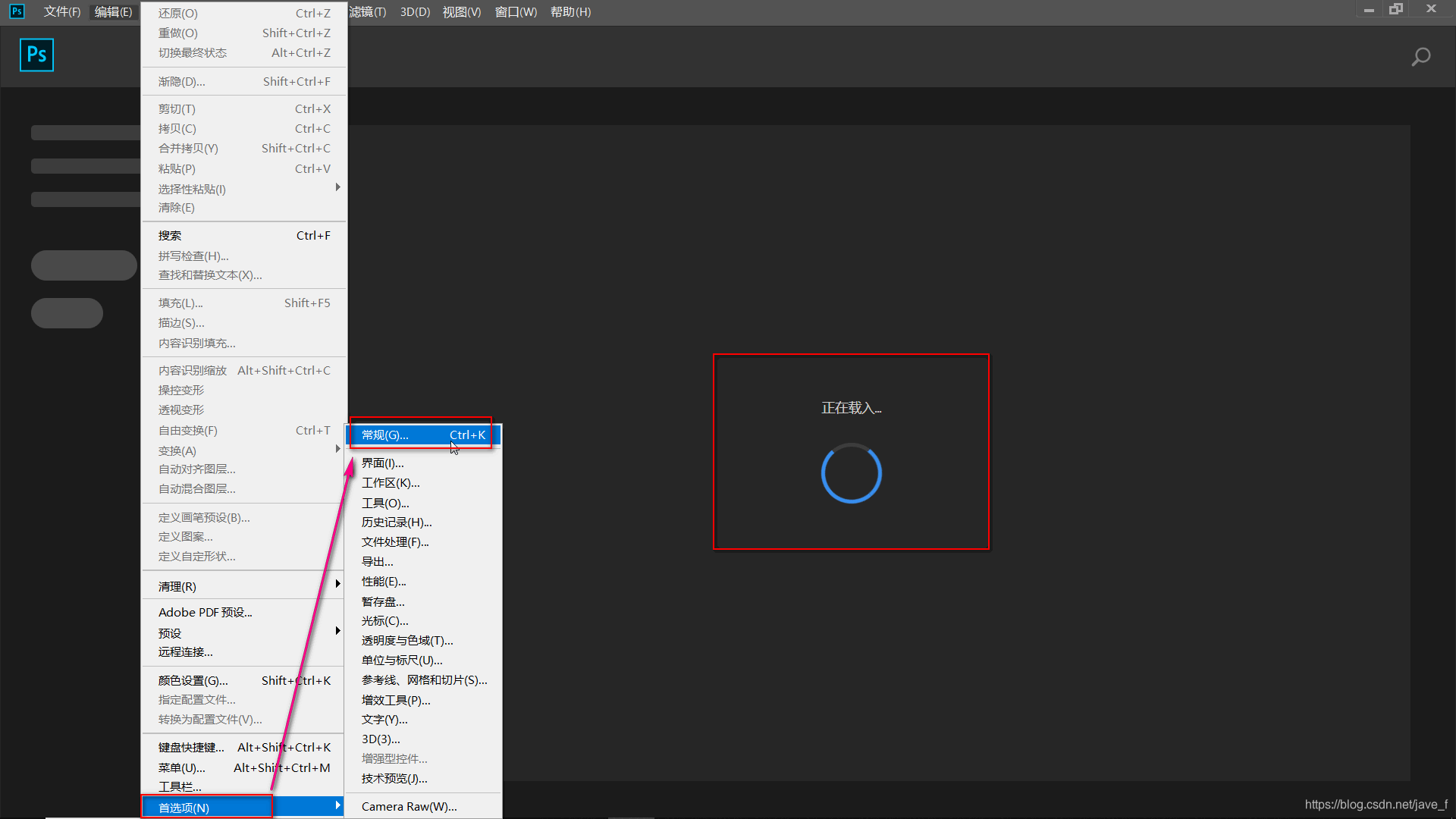1456x819 pixels.
Task: Click Adobe PDF 预设 menu item
Action: point(205,612)
